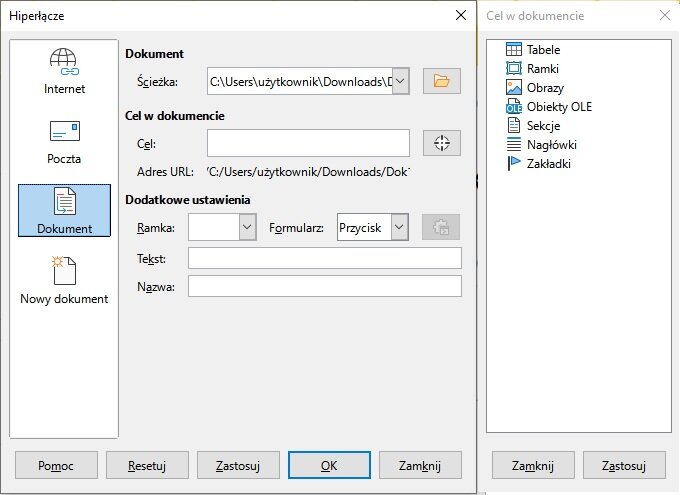Select the Dokument hyperlink type
Screen dimensions: 680x495
pos(64,210)
